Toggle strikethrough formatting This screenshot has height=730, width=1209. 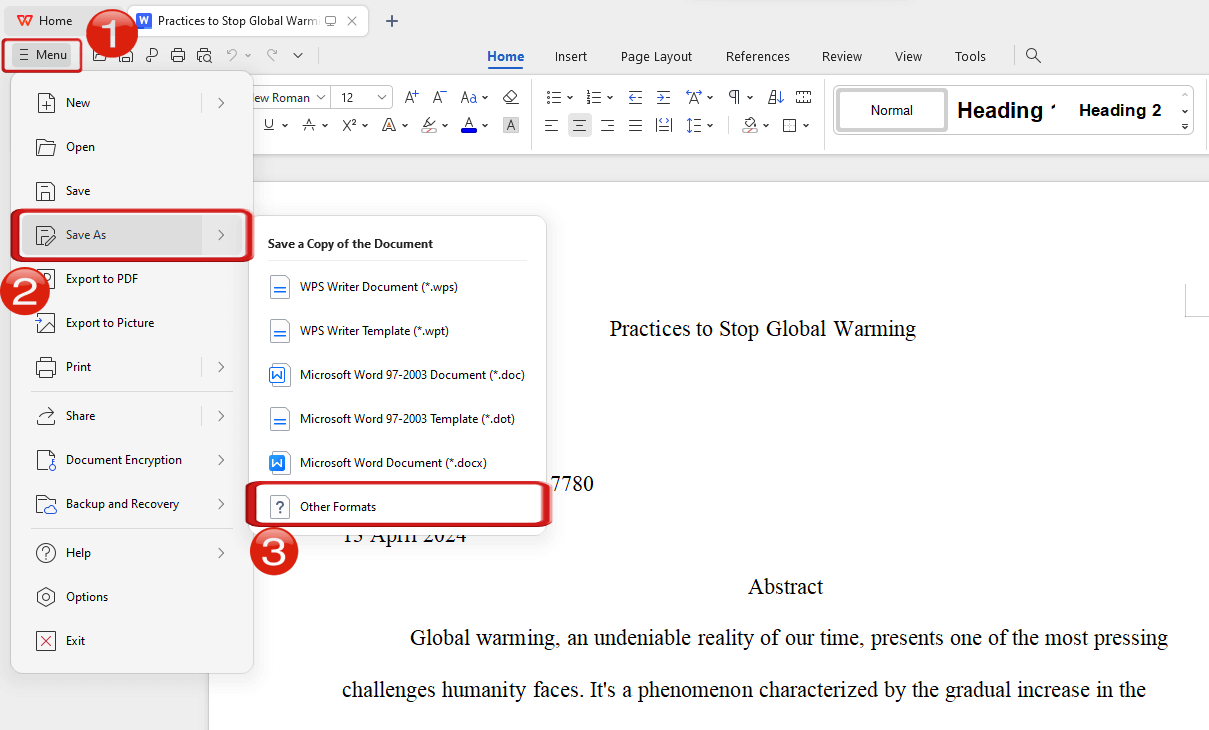pyautogui.click(x=309, y=125)
